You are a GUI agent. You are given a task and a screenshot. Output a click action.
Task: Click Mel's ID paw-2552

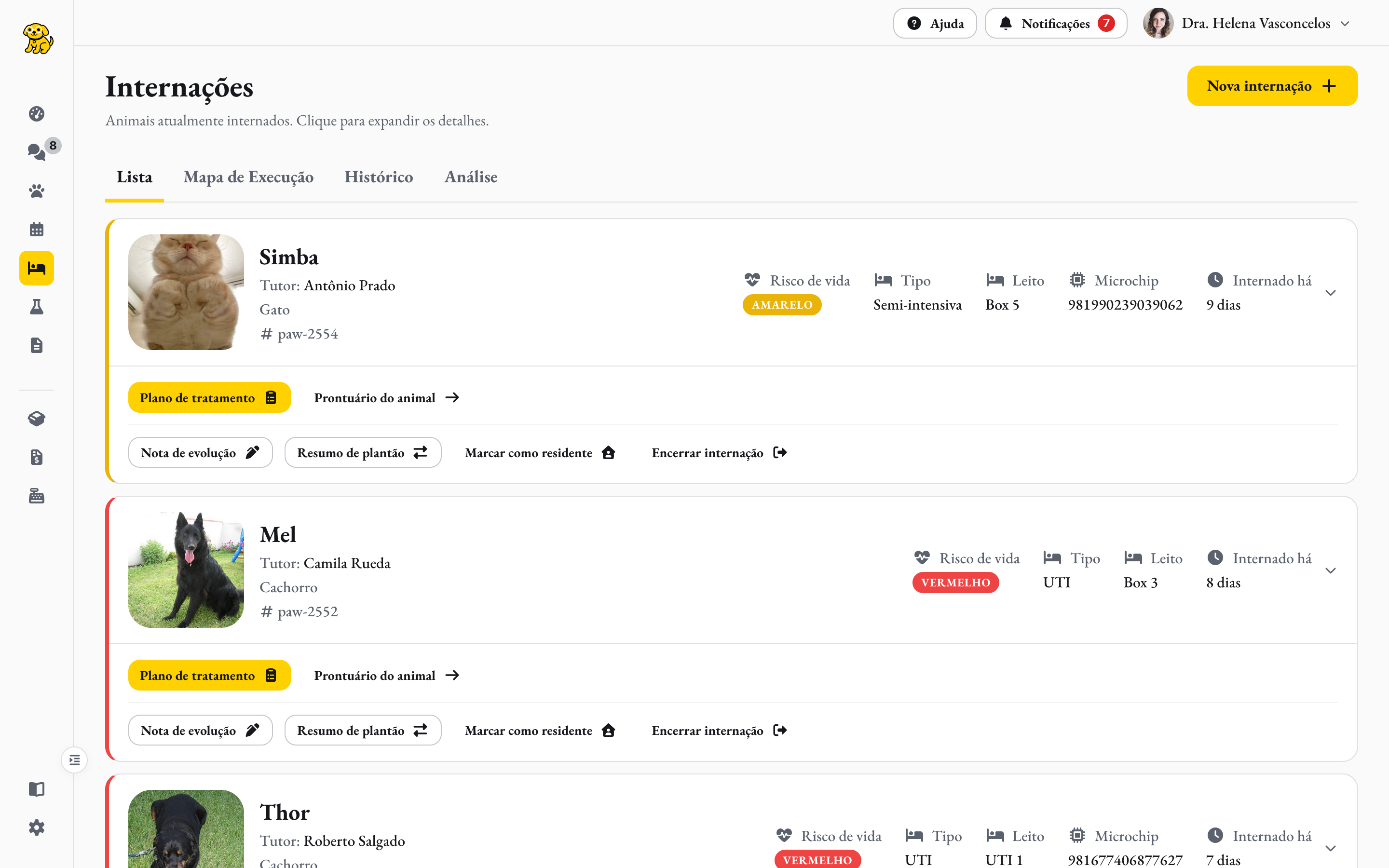(308, 612)
